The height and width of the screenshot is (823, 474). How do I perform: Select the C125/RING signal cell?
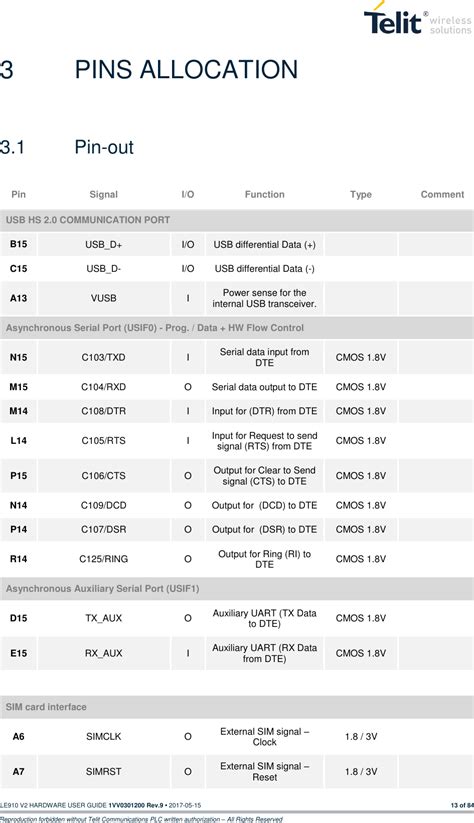coord(103,559)
